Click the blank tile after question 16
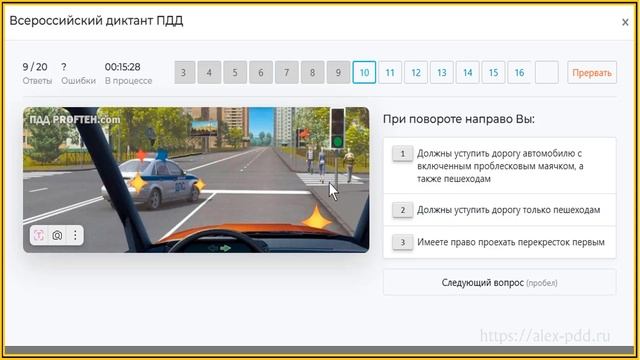 click(547, 72)
